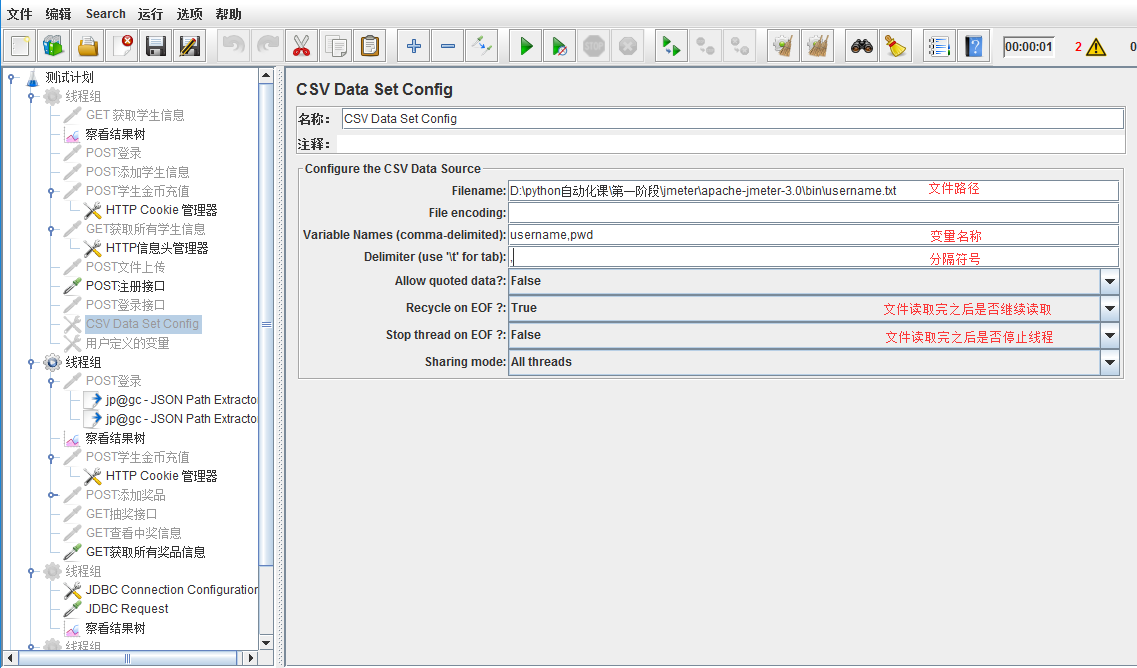
Task: Expand the Allow quoted data dropdown
Action: tap(1110, 281)
